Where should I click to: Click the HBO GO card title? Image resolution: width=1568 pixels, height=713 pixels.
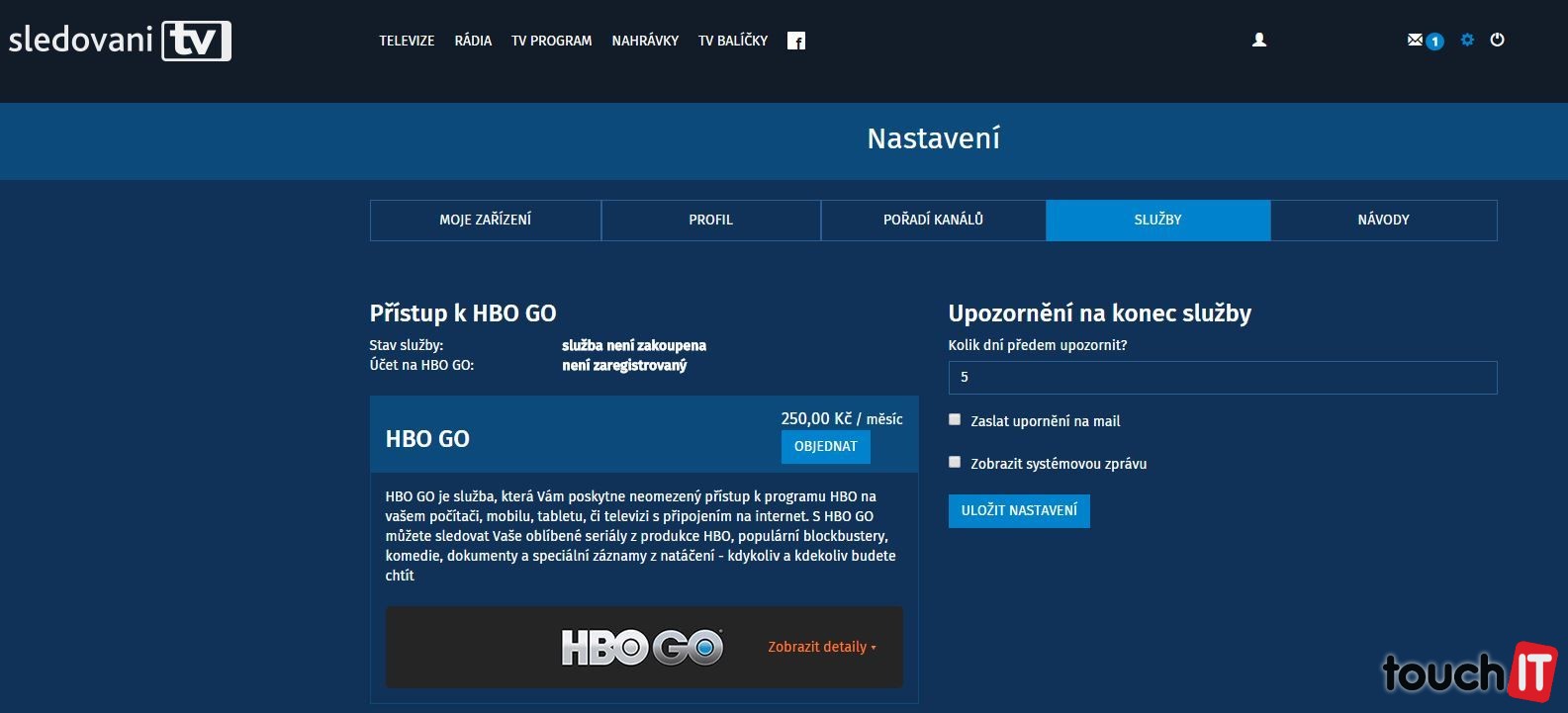click(427, 439)
